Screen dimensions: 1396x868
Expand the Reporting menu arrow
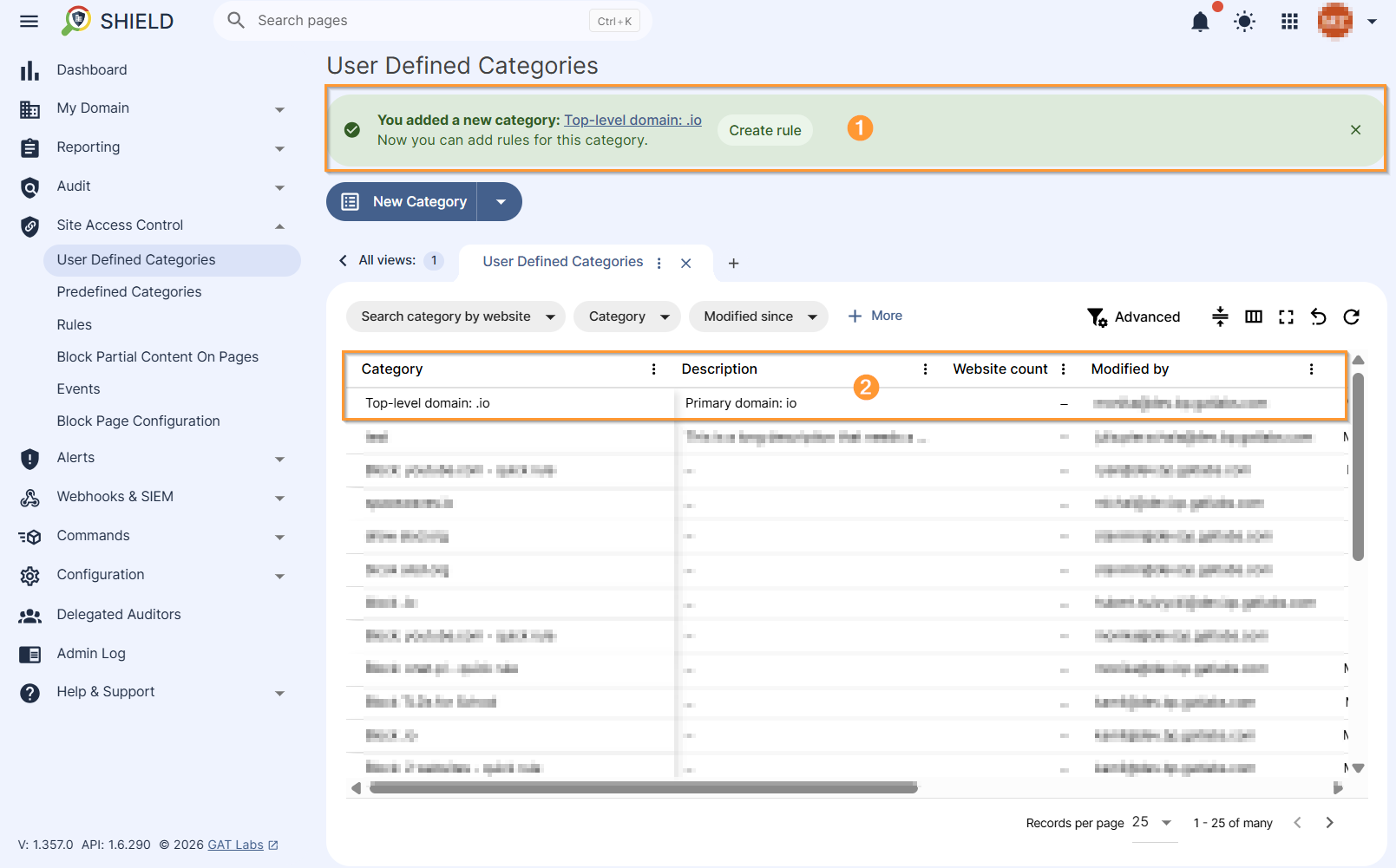pos(279,148)
